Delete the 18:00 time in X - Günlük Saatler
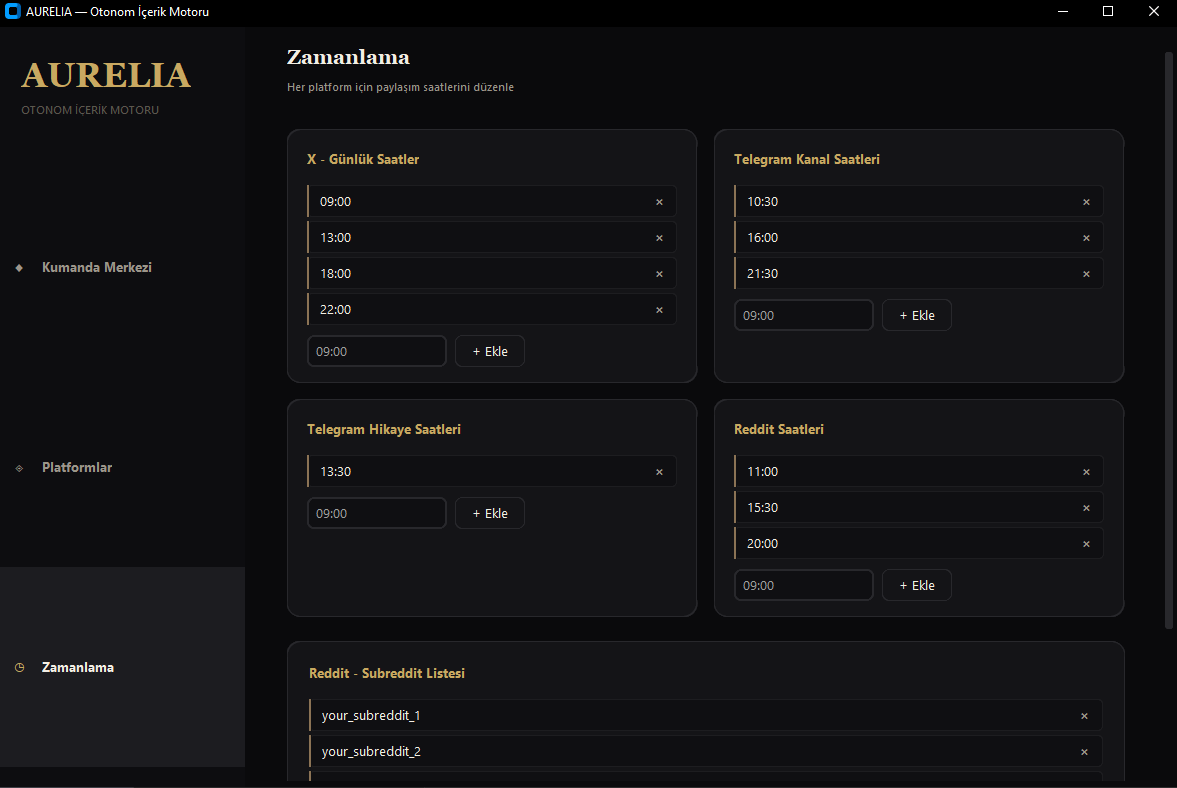This screenshot has width=1177, height=788. click(659, 274)
